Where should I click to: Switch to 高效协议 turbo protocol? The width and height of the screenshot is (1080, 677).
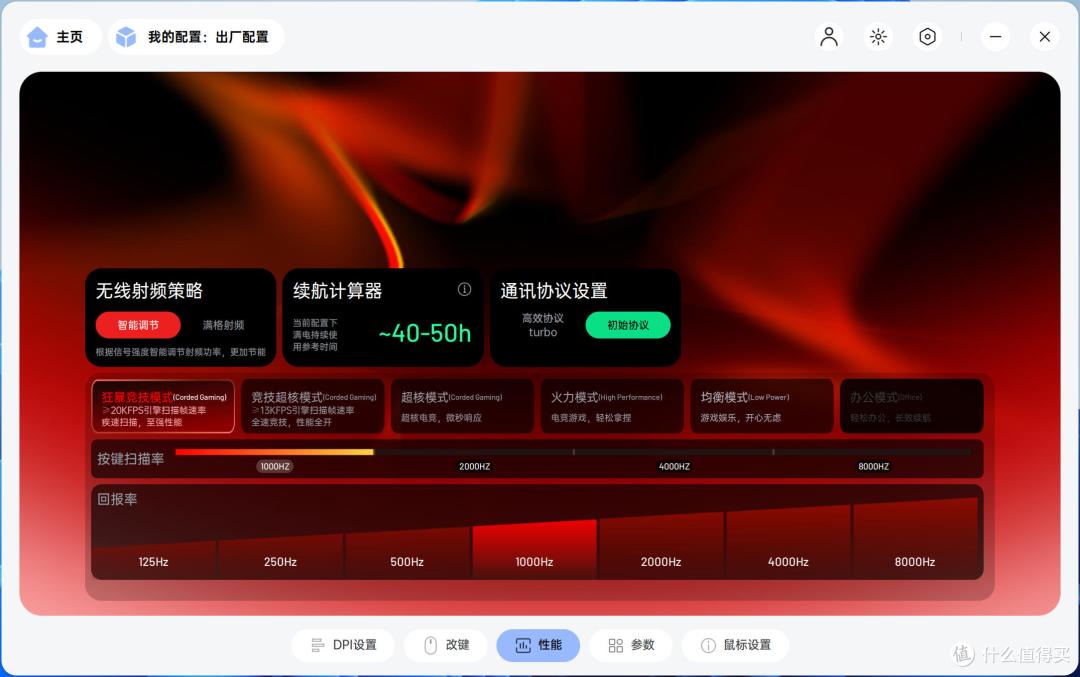[543, 325]
